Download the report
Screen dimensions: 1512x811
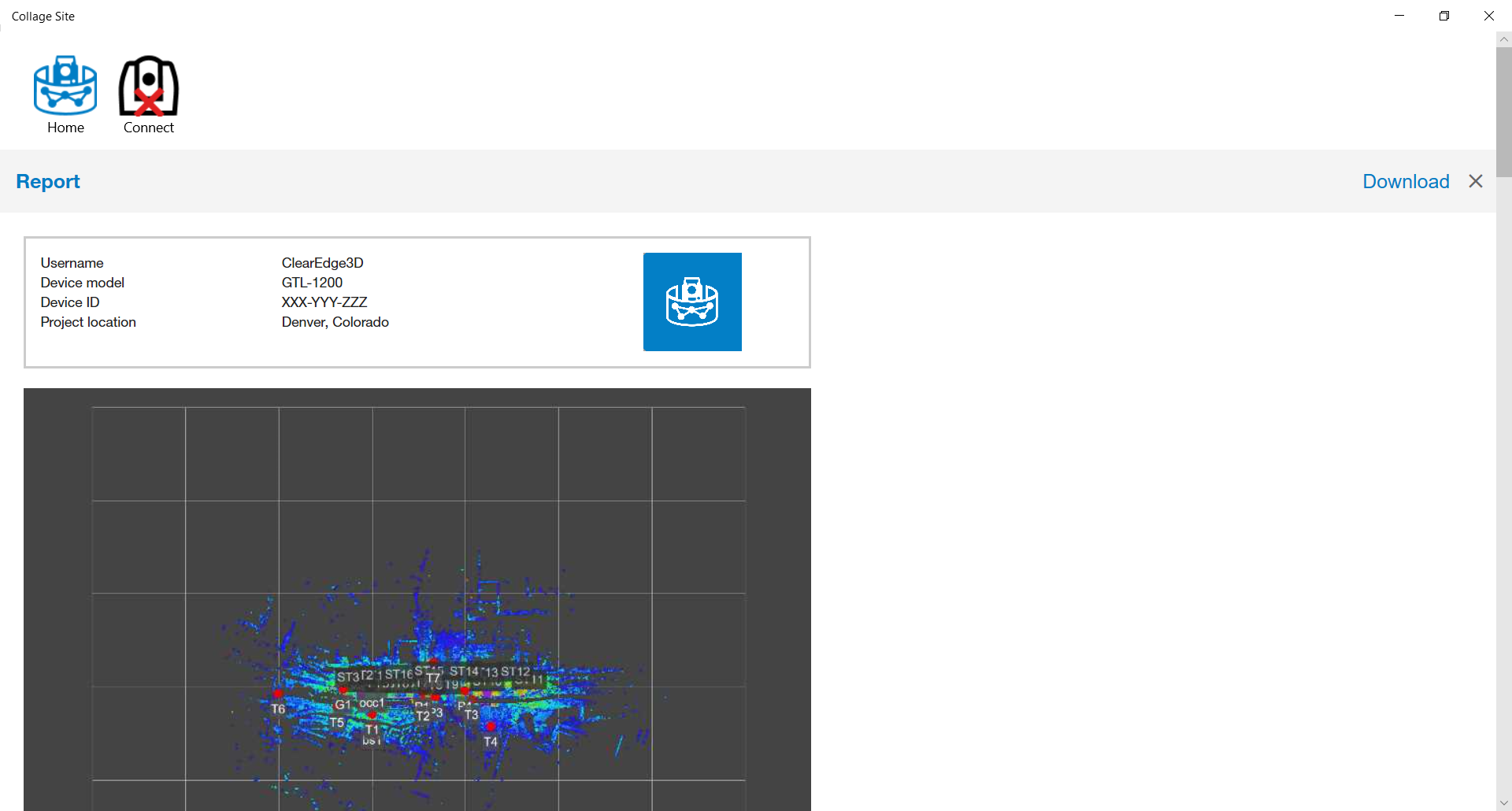(x=1405, y=181)
